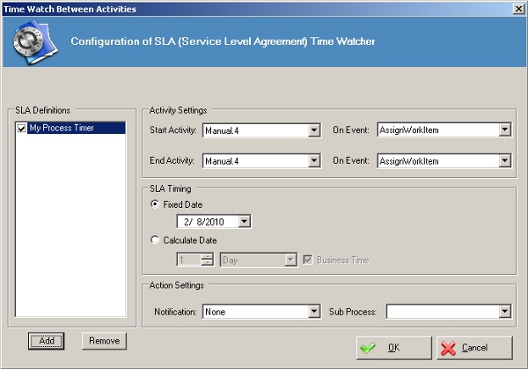Open the fixed date picker dropdown

[244, 222]
